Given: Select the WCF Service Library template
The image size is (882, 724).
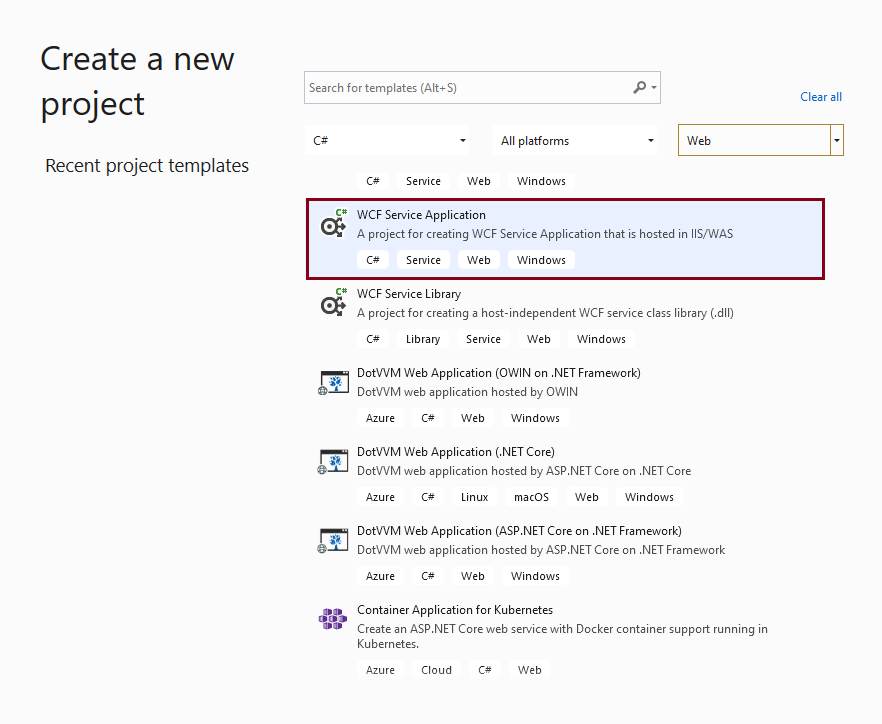Looking at the screenshot, I should pyautogui.click(x=500, y=305).
